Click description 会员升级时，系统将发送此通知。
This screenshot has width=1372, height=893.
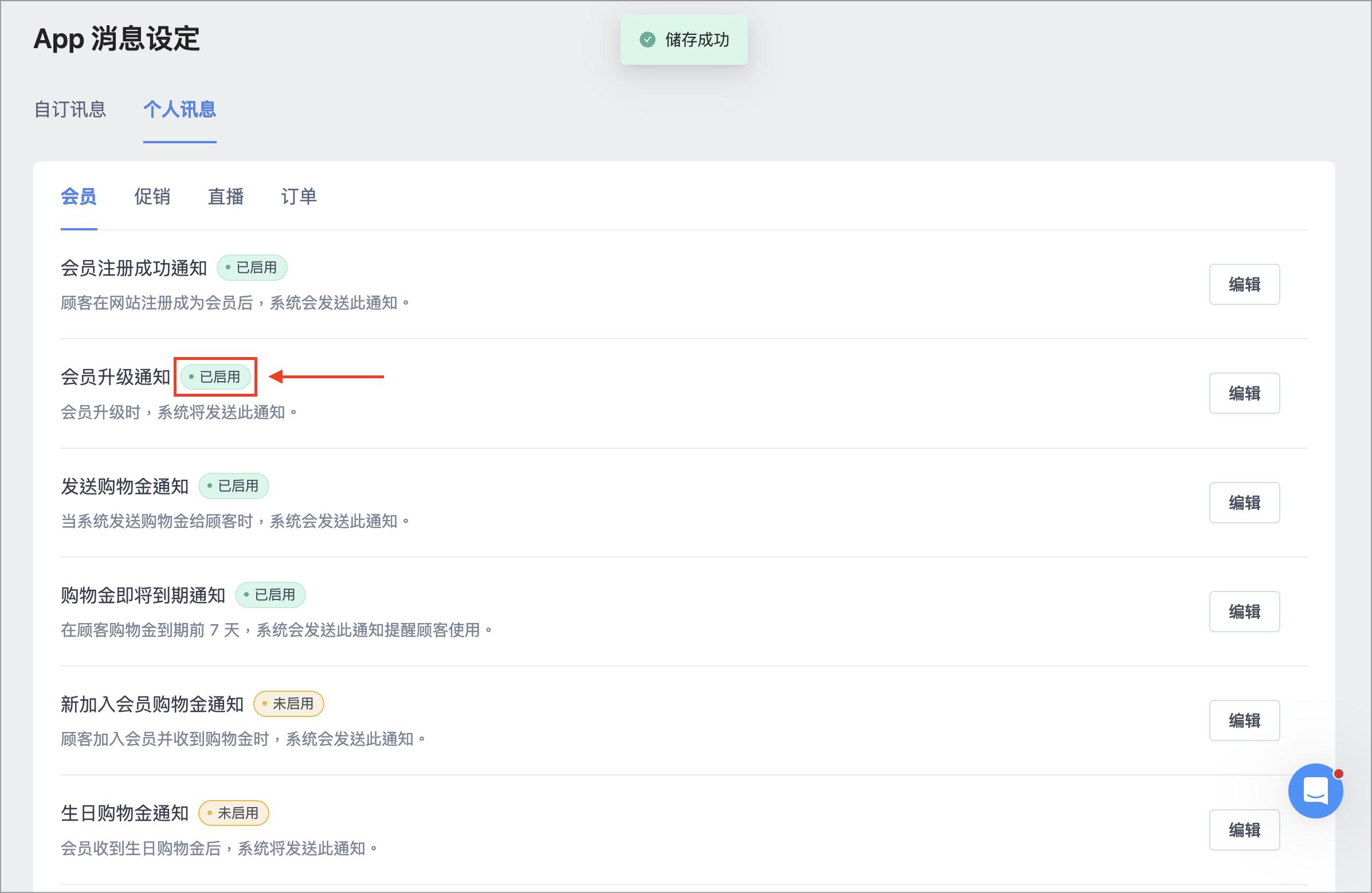[179, 412]
